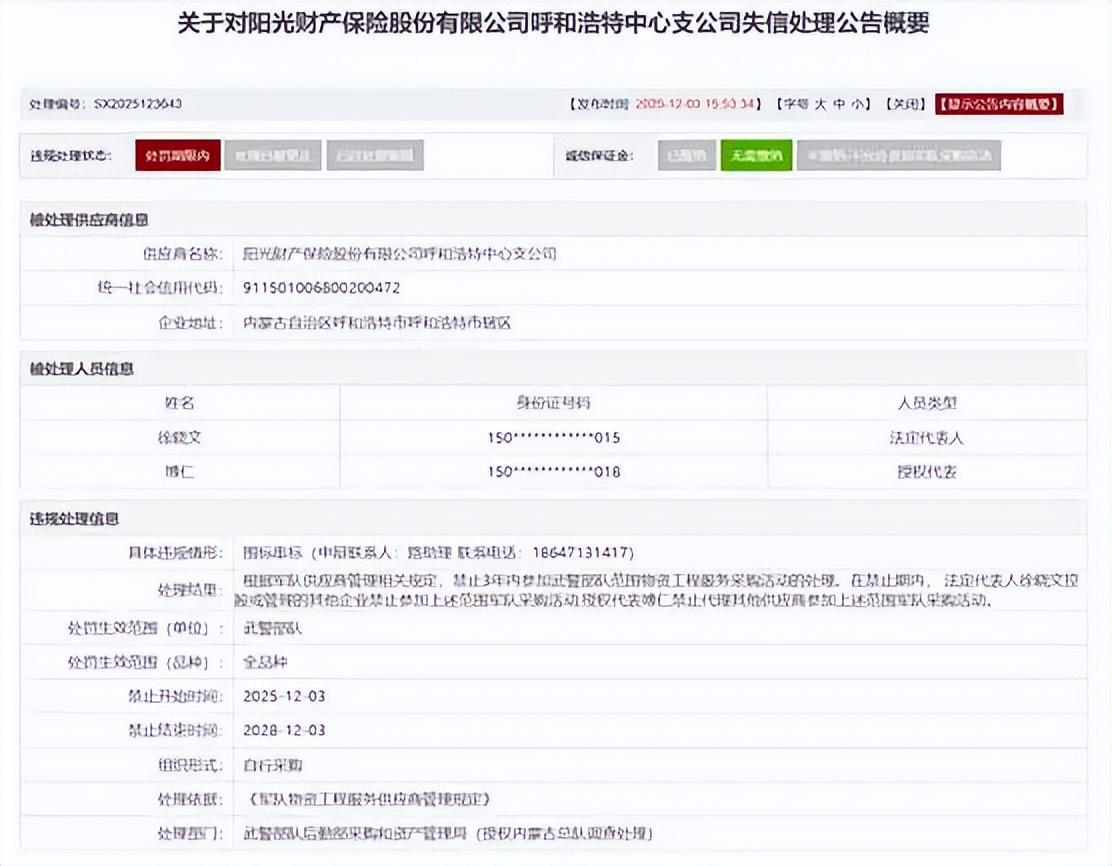Image resolution: width=1112 pixels, height=866 pixels.
Task: Select the processing number SX2025123643
Action: (137, 103)
